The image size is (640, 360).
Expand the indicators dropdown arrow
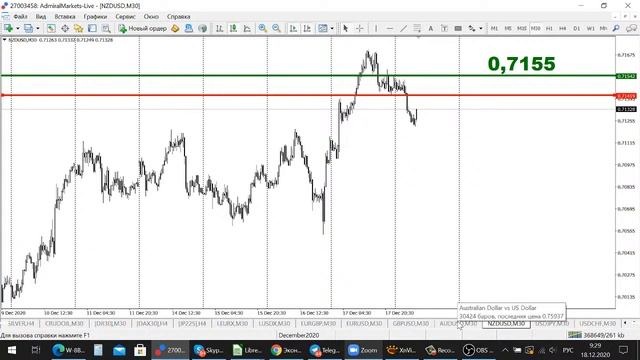(x=332, y=29)
